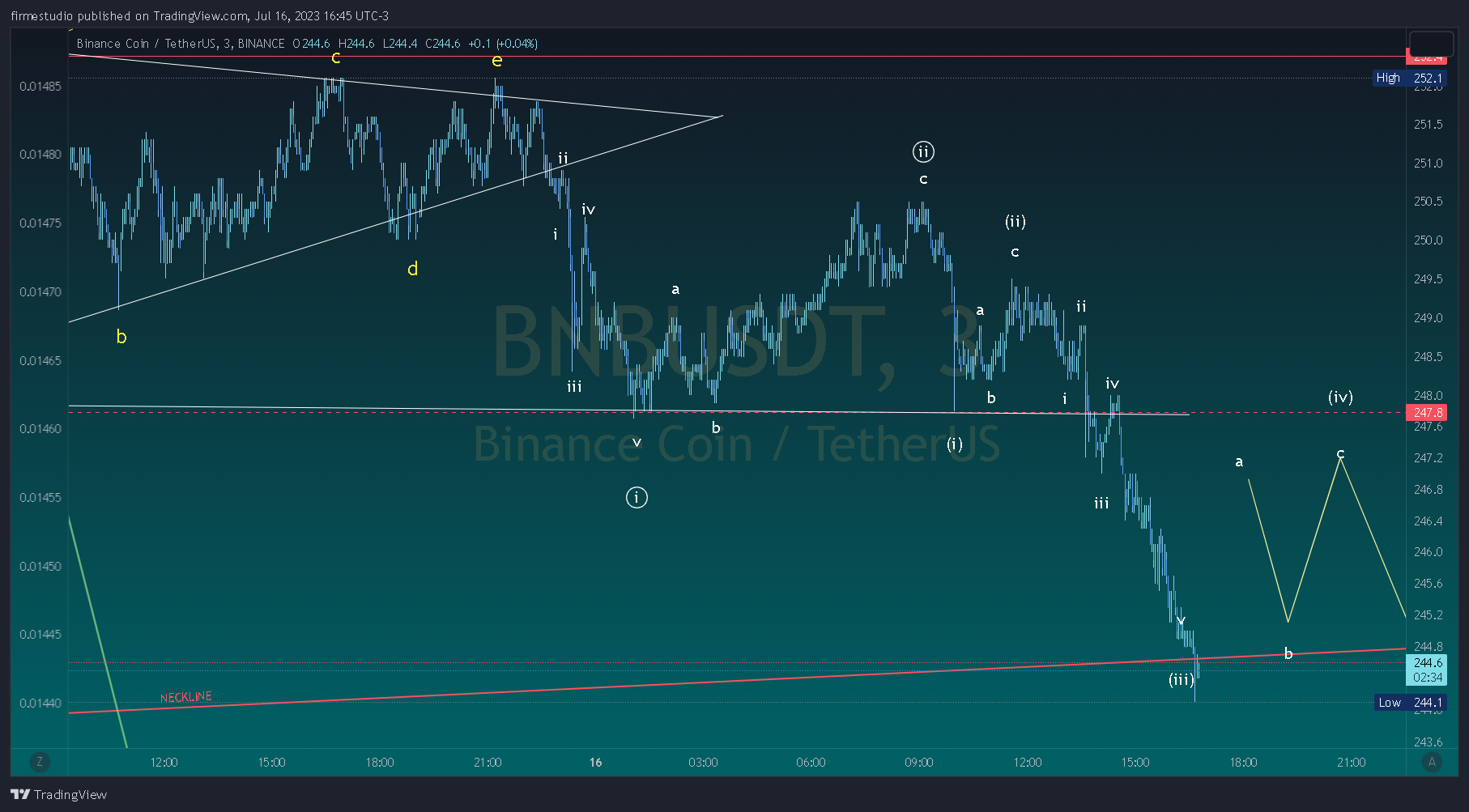This screenshot has width=1469, height=812.
Task: Select yellow wave label d
Action: [413, 269]
